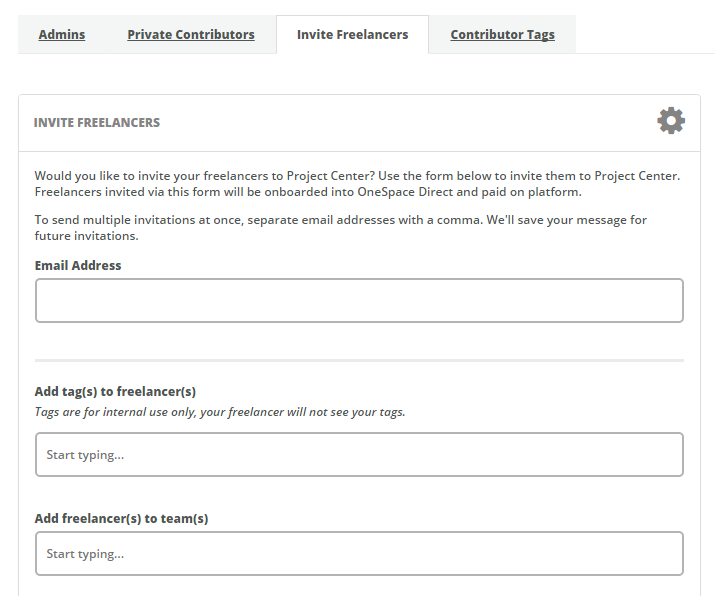The height and width of the screenshot is (596, 715).
Task: Focus the Email Address input field
Action: coord(359,301)
